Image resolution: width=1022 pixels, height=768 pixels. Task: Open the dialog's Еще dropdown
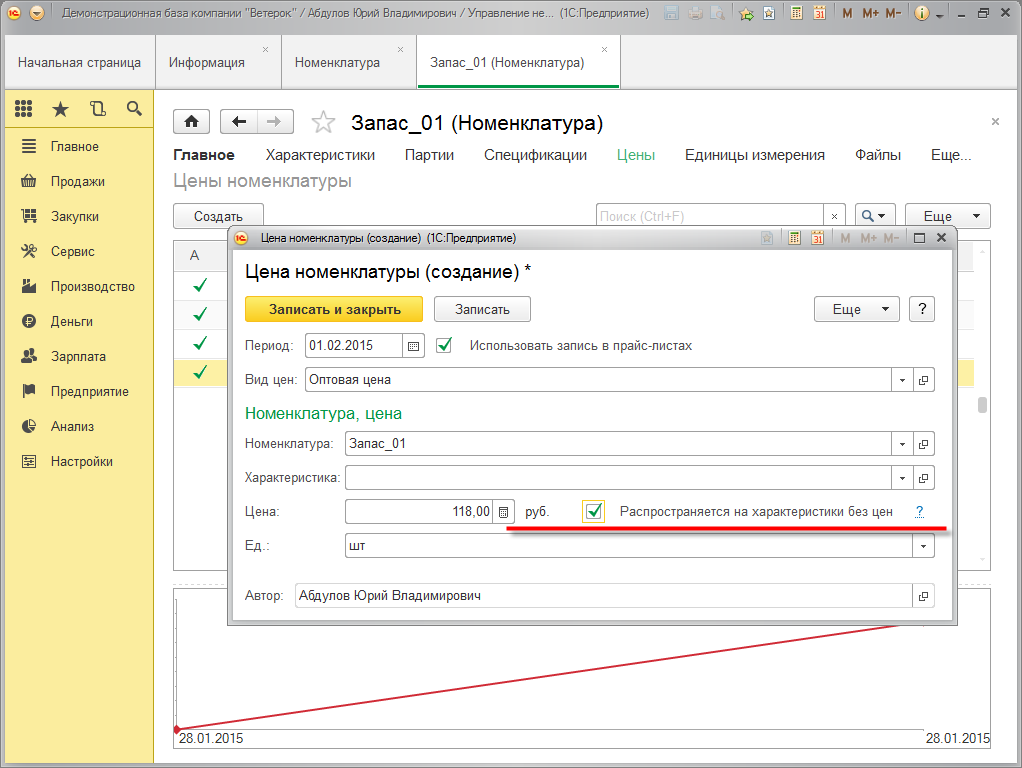point(856,309)
